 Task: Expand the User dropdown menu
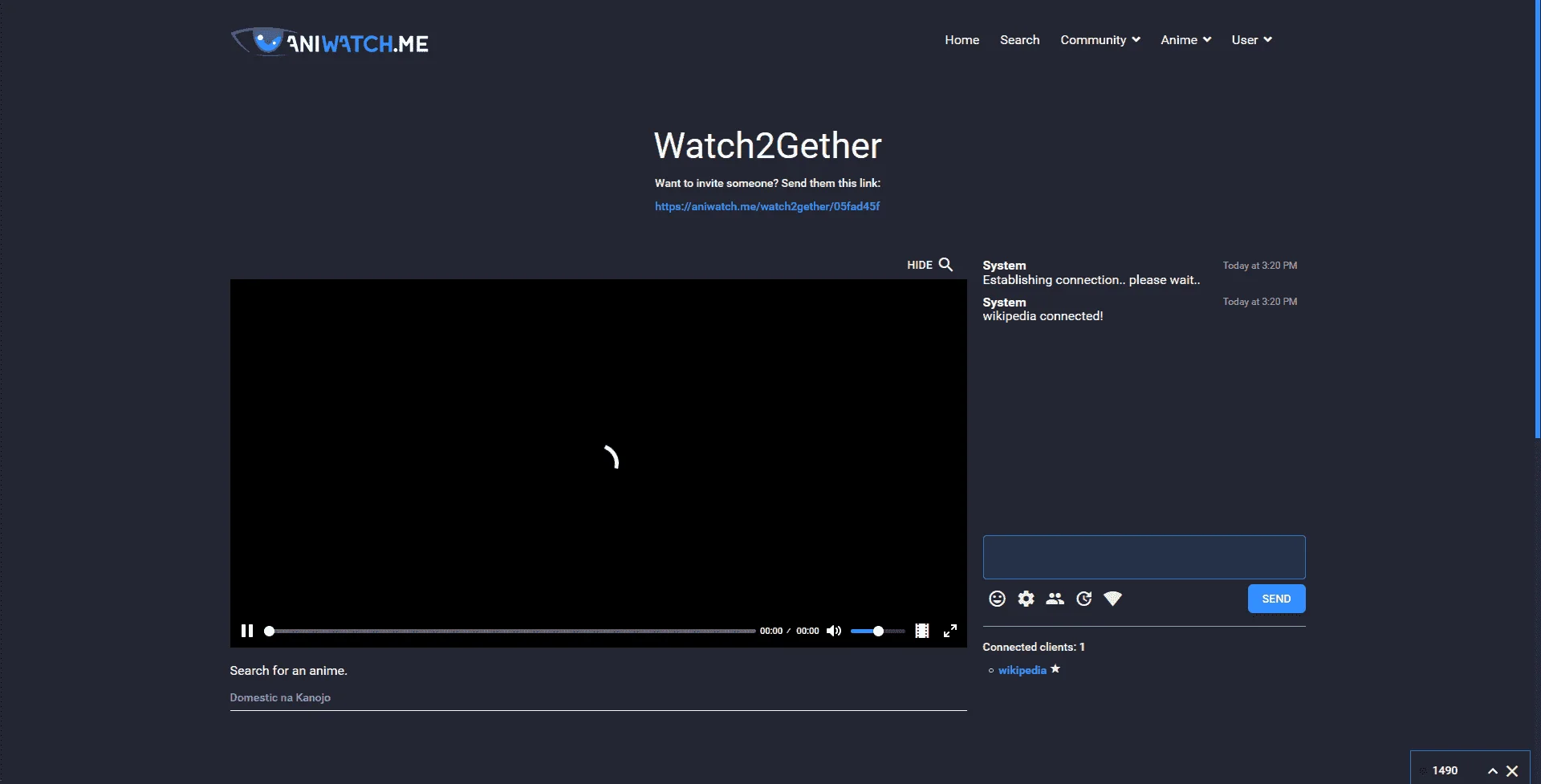pos(1251,40)
